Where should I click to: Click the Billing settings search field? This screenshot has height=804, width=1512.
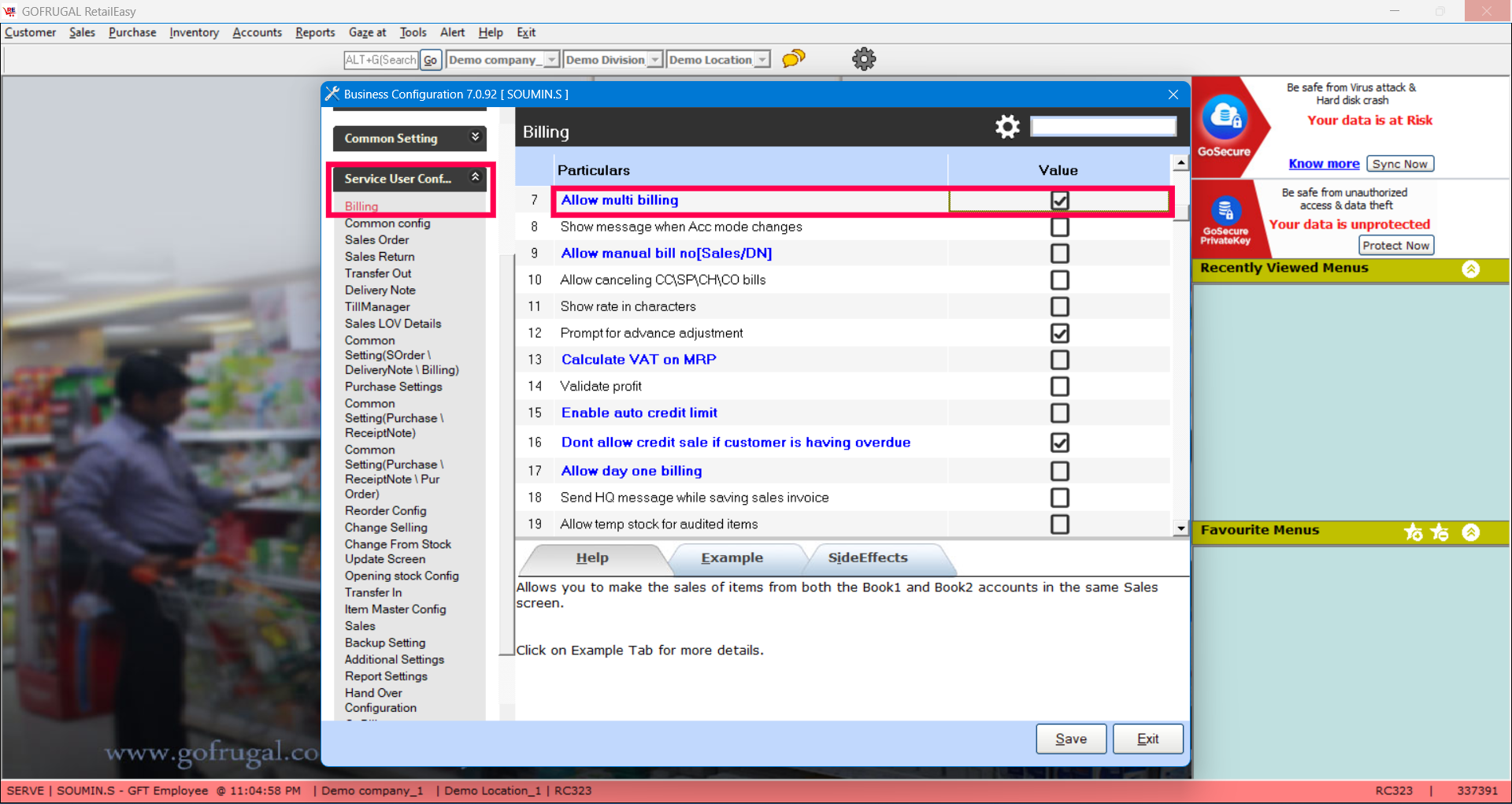pos(1103,126)
